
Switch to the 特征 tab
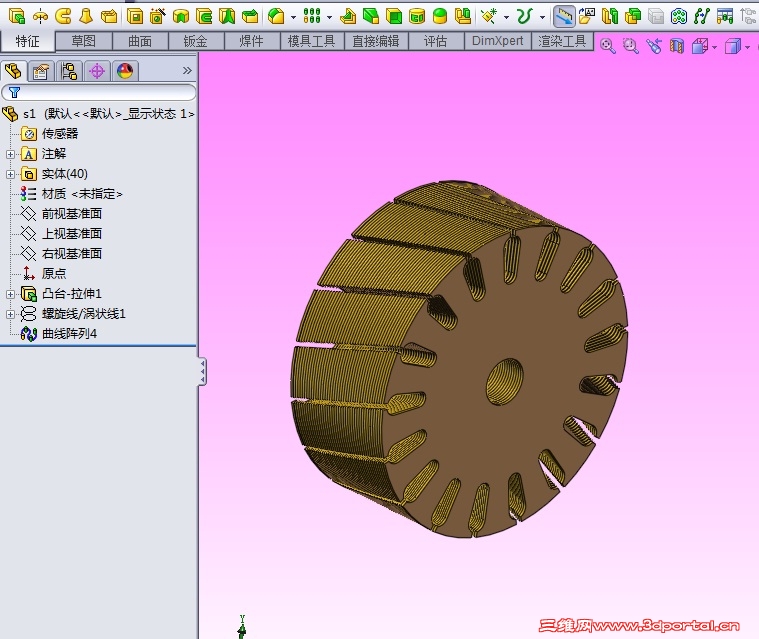(27, 41)
